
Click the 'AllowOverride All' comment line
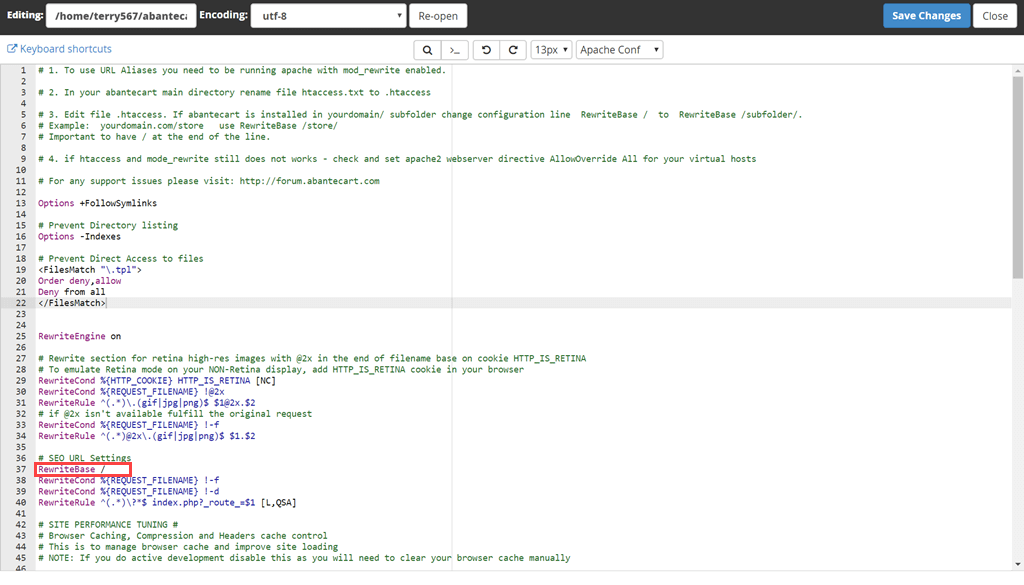click(x=397, y=159)
